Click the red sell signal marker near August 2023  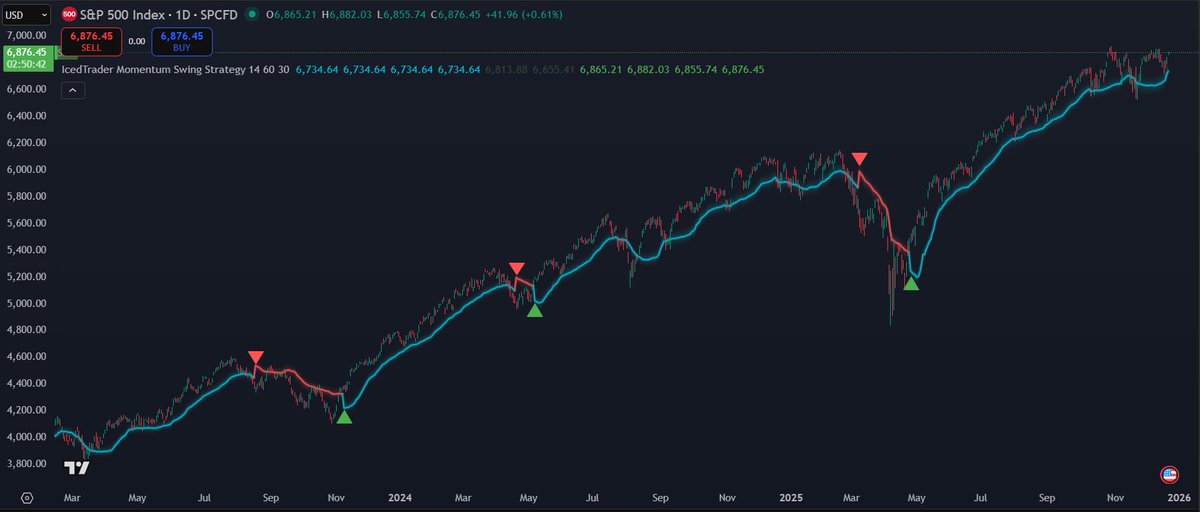(256, 358)
